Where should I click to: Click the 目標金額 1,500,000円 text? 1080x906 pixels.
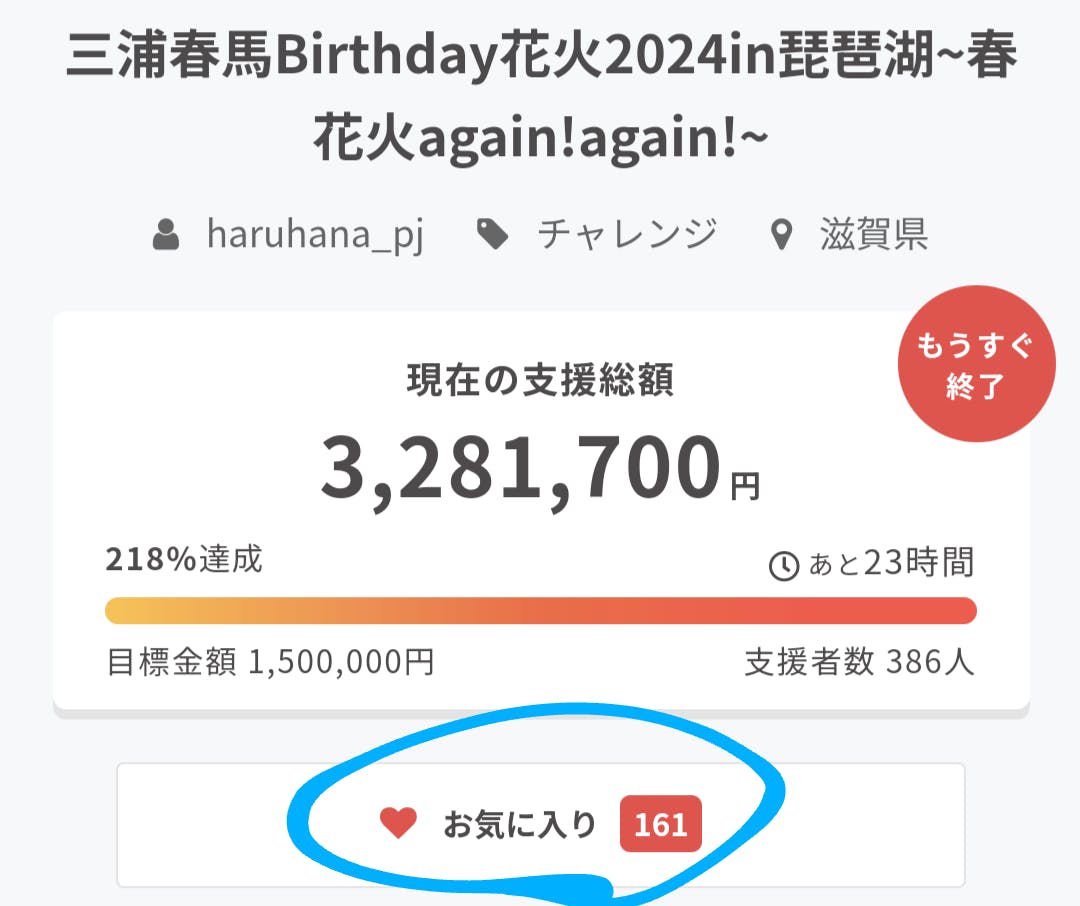270,662
